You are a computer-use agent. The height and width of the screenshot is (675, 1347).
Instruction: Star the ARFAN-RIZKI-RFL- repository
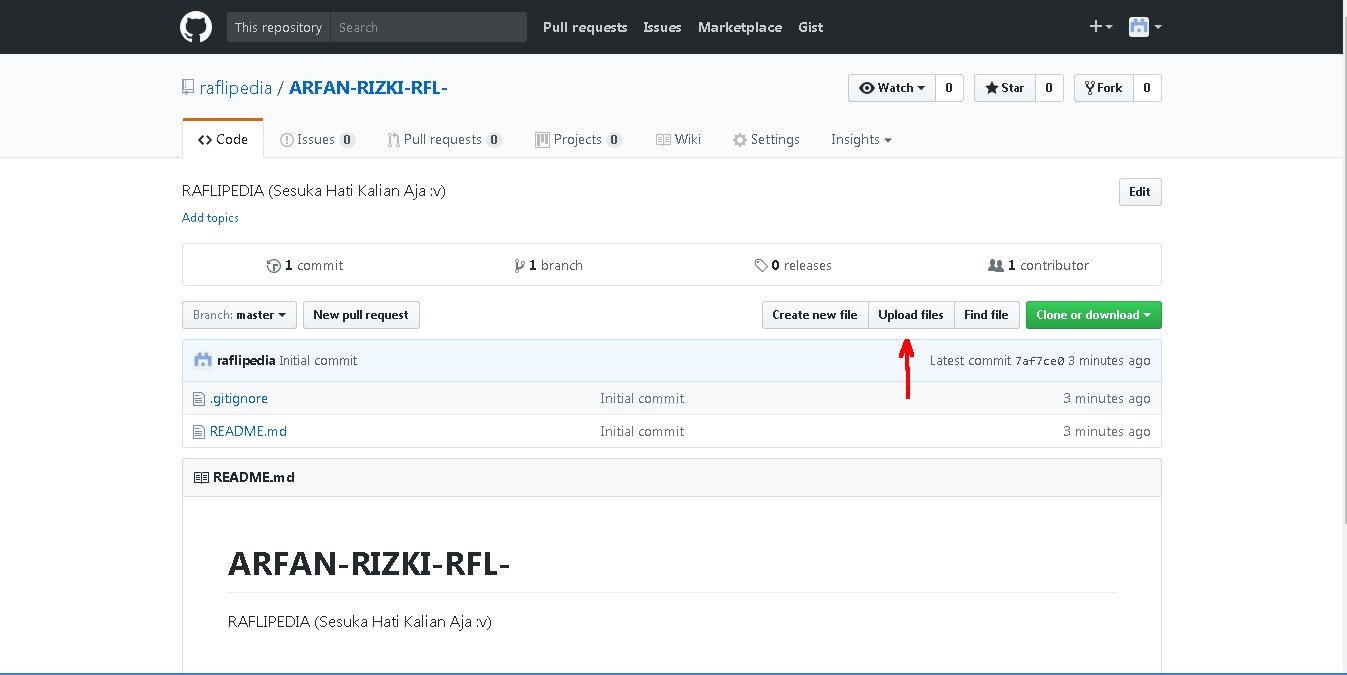pyautogui.click(x=1003, y=88)
